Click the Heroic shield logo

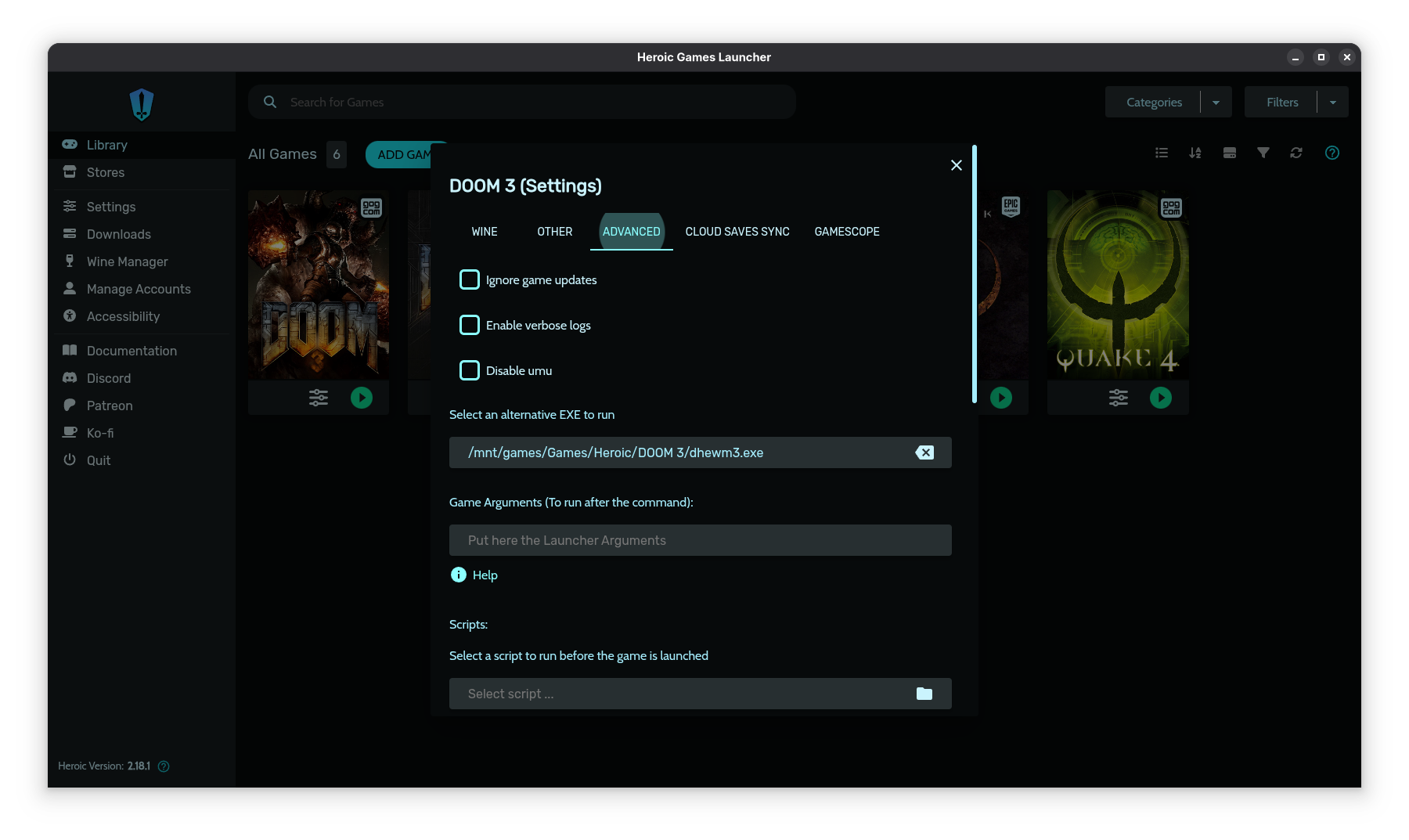click(142, 104)
